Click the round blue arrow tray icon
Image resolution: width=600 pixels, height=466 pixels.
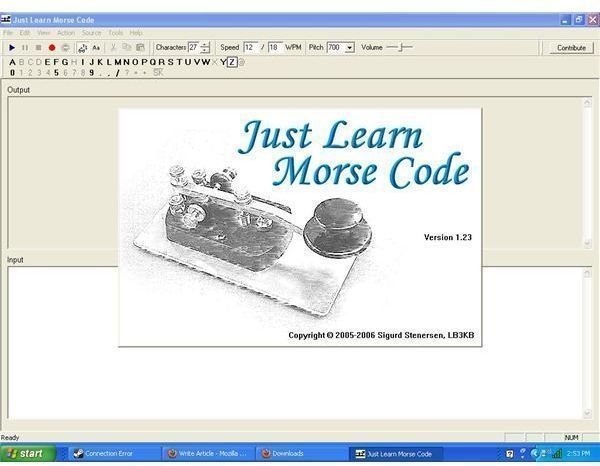coord(535,454)
